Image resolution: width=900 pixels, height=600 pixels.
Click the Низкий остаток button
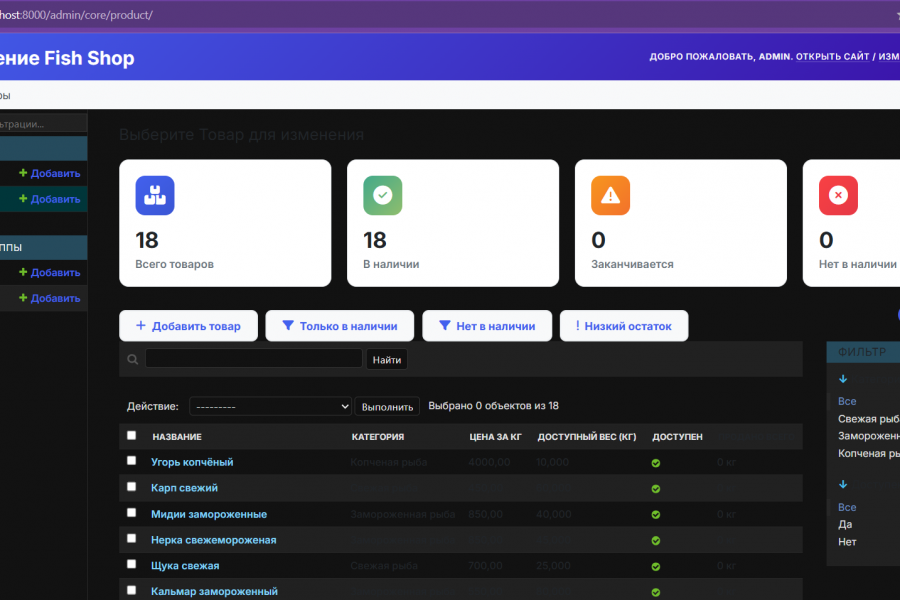(x=624, y=326)
